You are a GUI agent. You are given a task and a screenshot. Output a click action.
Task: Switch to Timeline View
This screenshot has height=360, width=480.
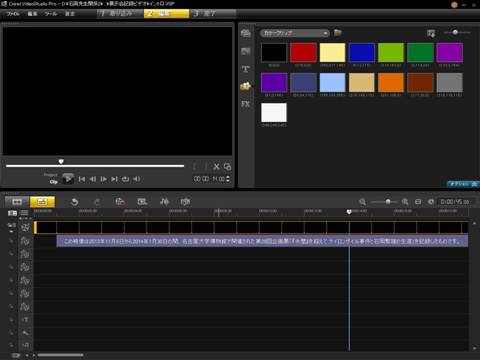click(42, 202)
